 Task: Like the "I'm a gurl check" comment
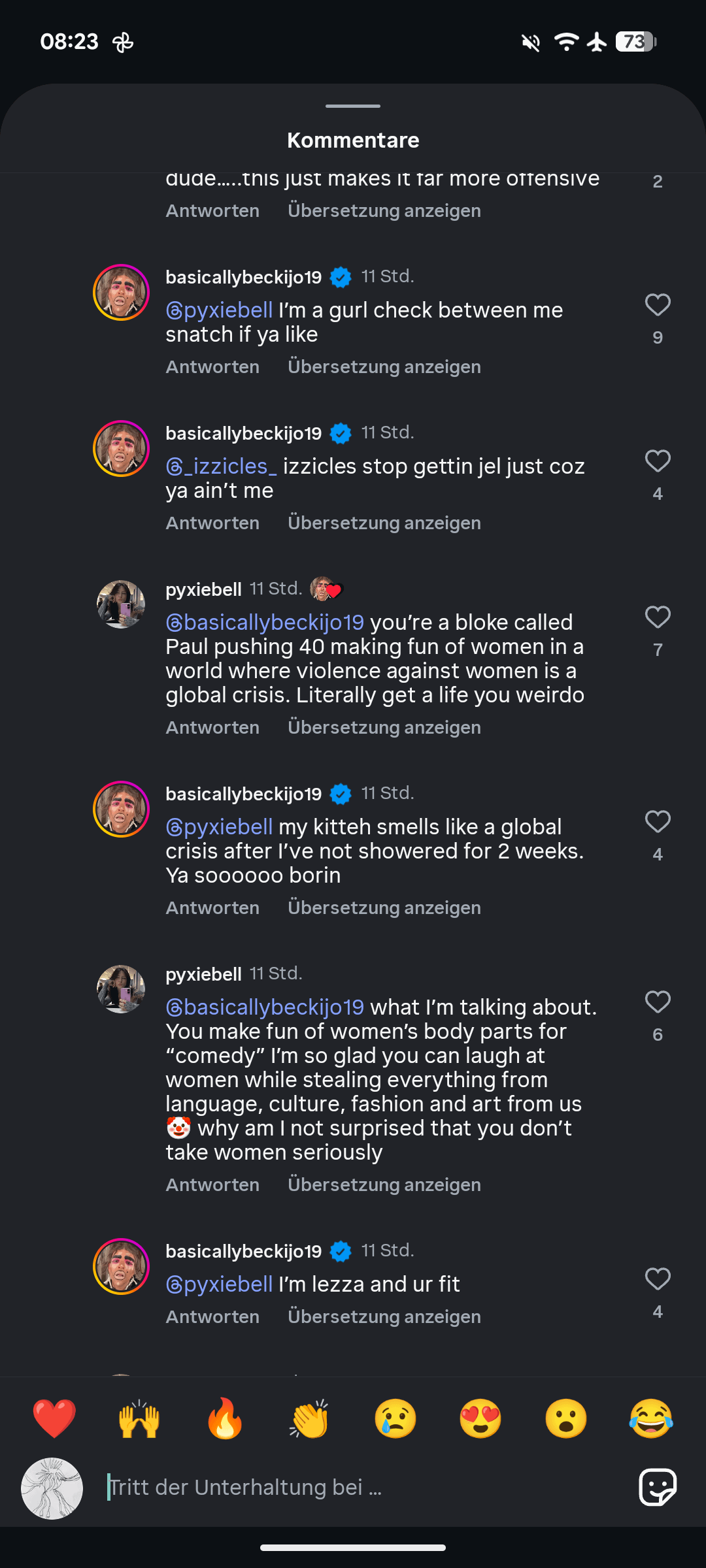pyautogui.click(x=658, y=305)
